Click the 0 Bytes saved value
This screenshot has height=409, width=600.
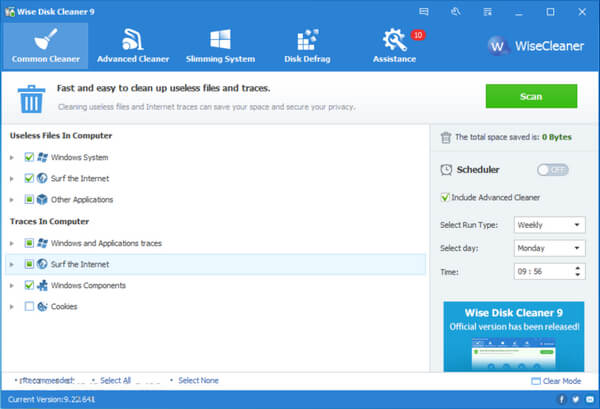557,137
